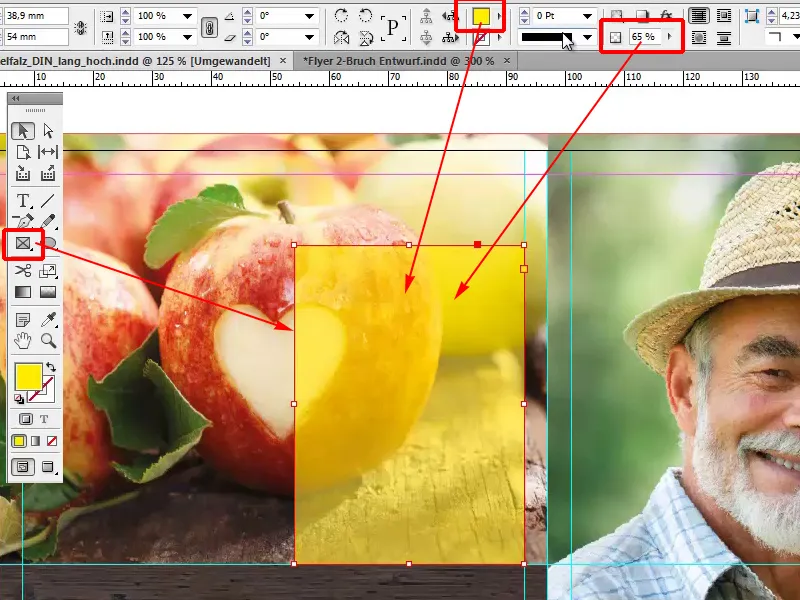Select the Type tool
This screenshot has width=800, height=600.
coord(22,201)
